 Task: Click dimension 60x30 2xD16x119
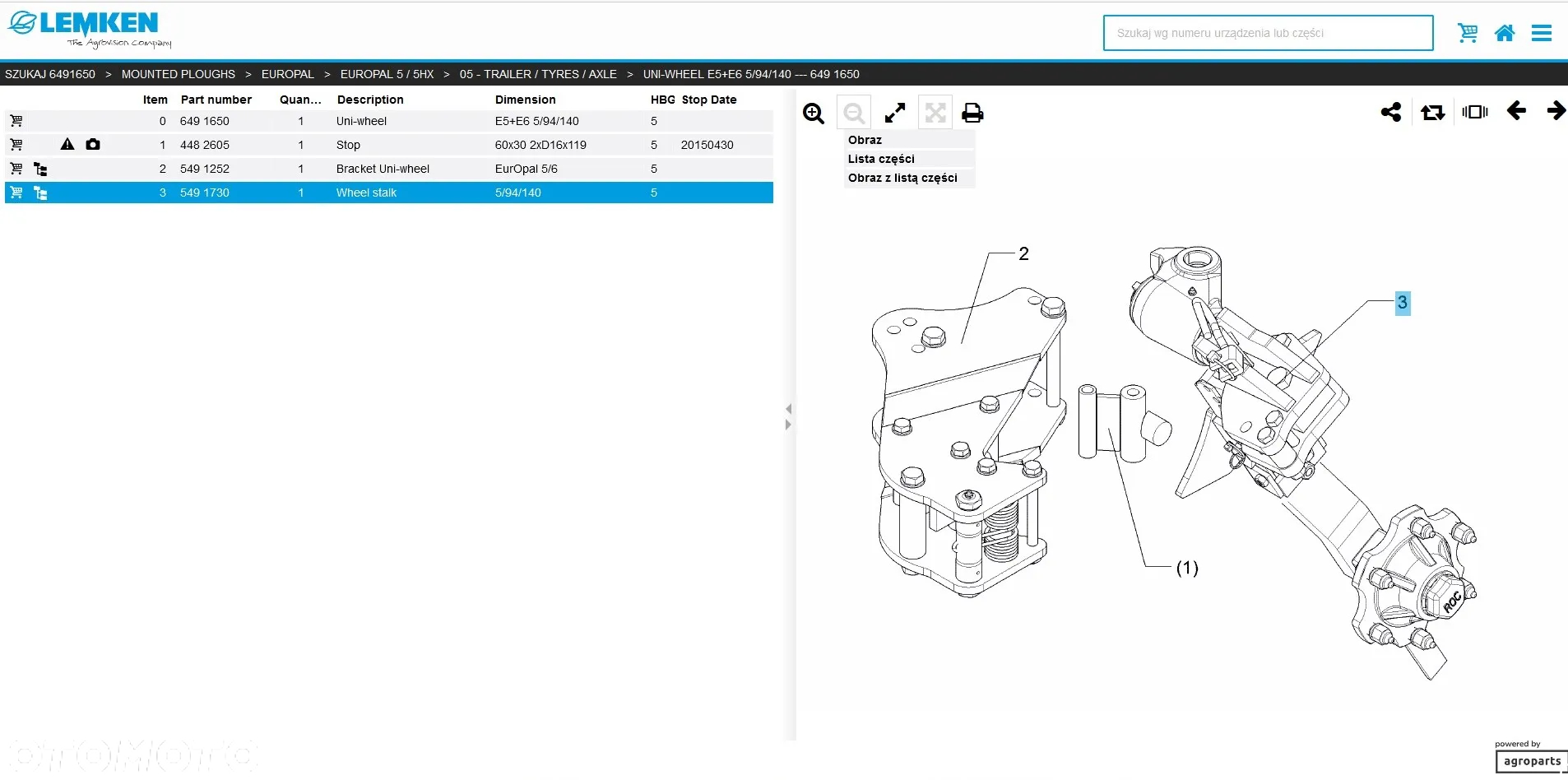540,145
